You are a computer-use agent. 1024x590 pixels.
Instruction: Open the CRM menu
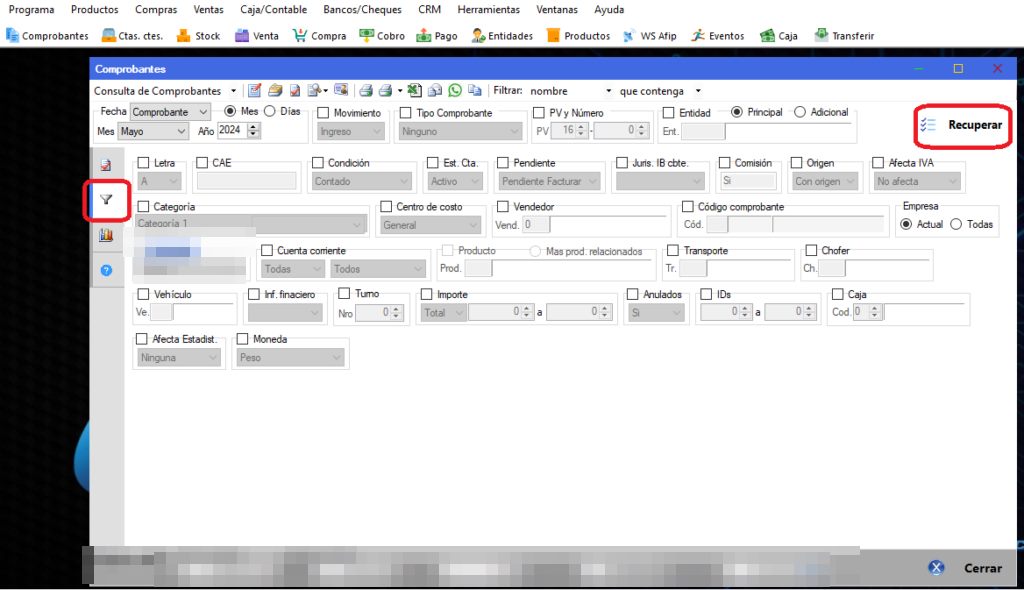pyautogui.click(x=429, y=10)
